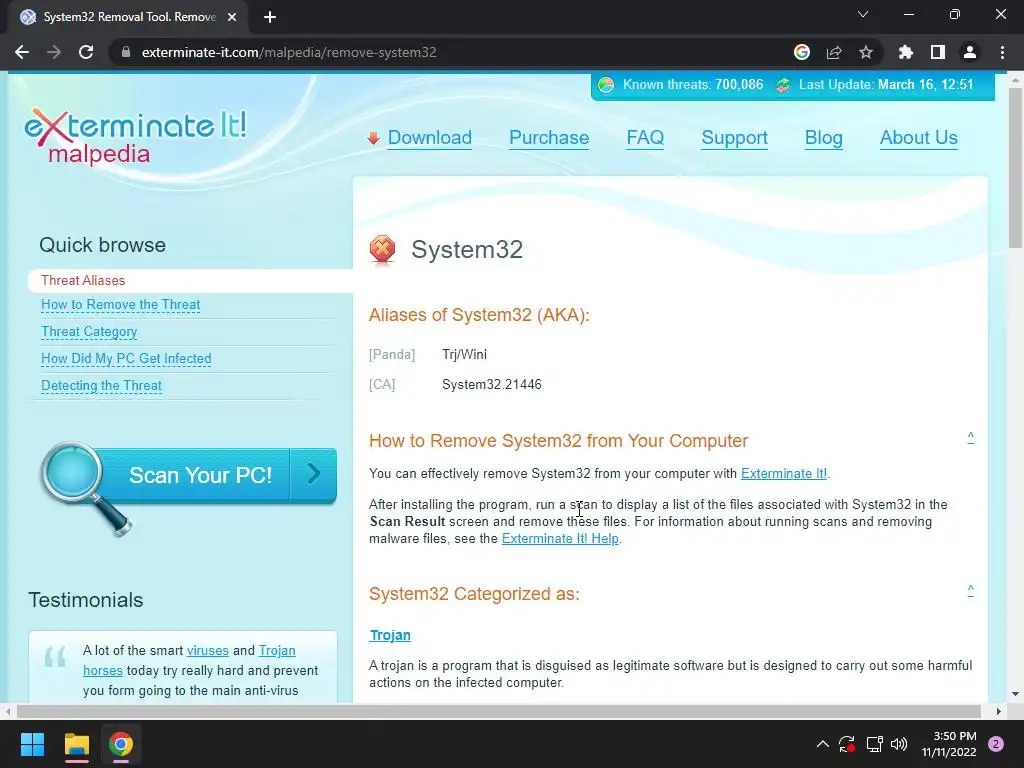Open the notification count badge
This screenshot has height=768, width=1024.
996,744
